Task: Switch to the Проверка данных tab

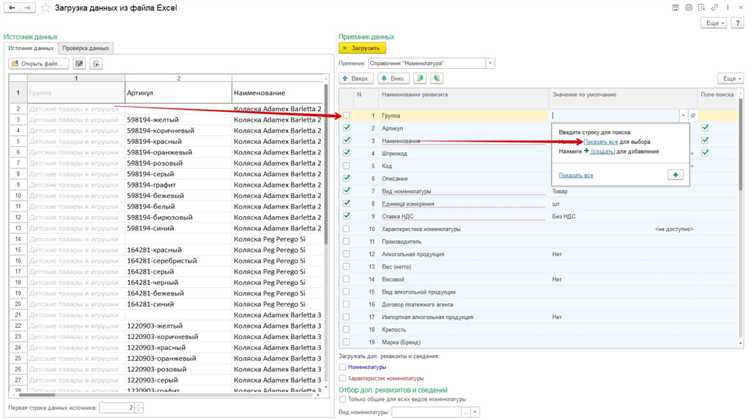Action: tap(86, 48)
